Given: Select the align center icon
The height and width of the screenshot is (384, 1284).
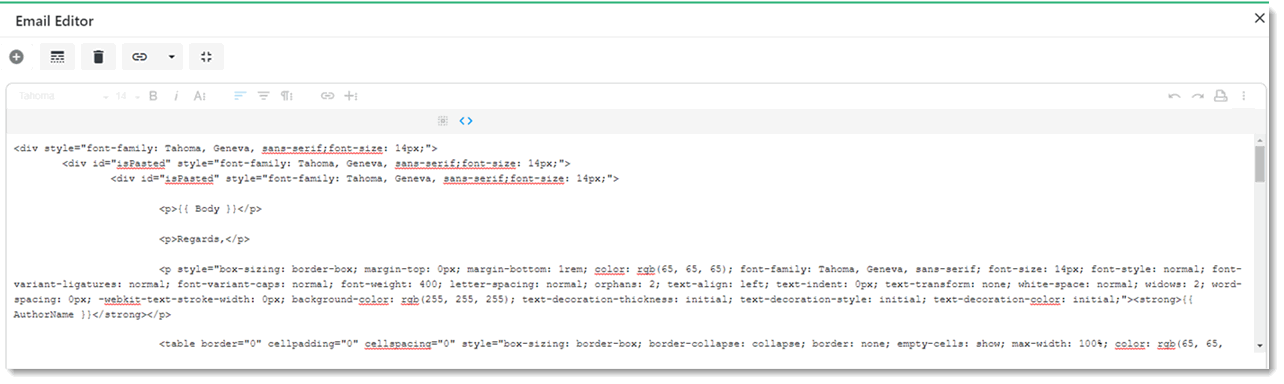Looking at the screenshot, I should pos(263,96).
